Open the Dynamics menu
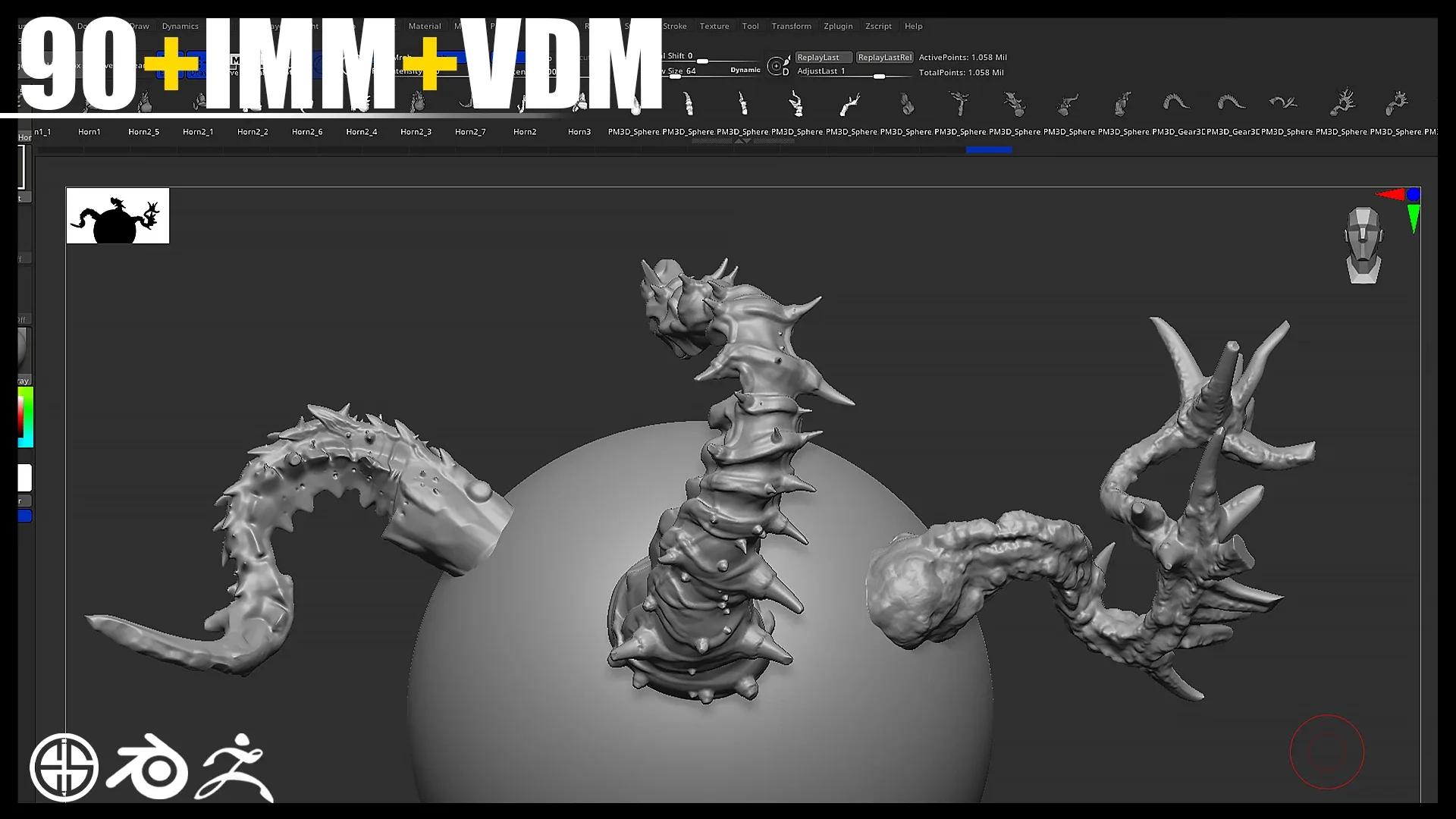The height and width of the screenshot is (819, 1456). tap(180, 26)
